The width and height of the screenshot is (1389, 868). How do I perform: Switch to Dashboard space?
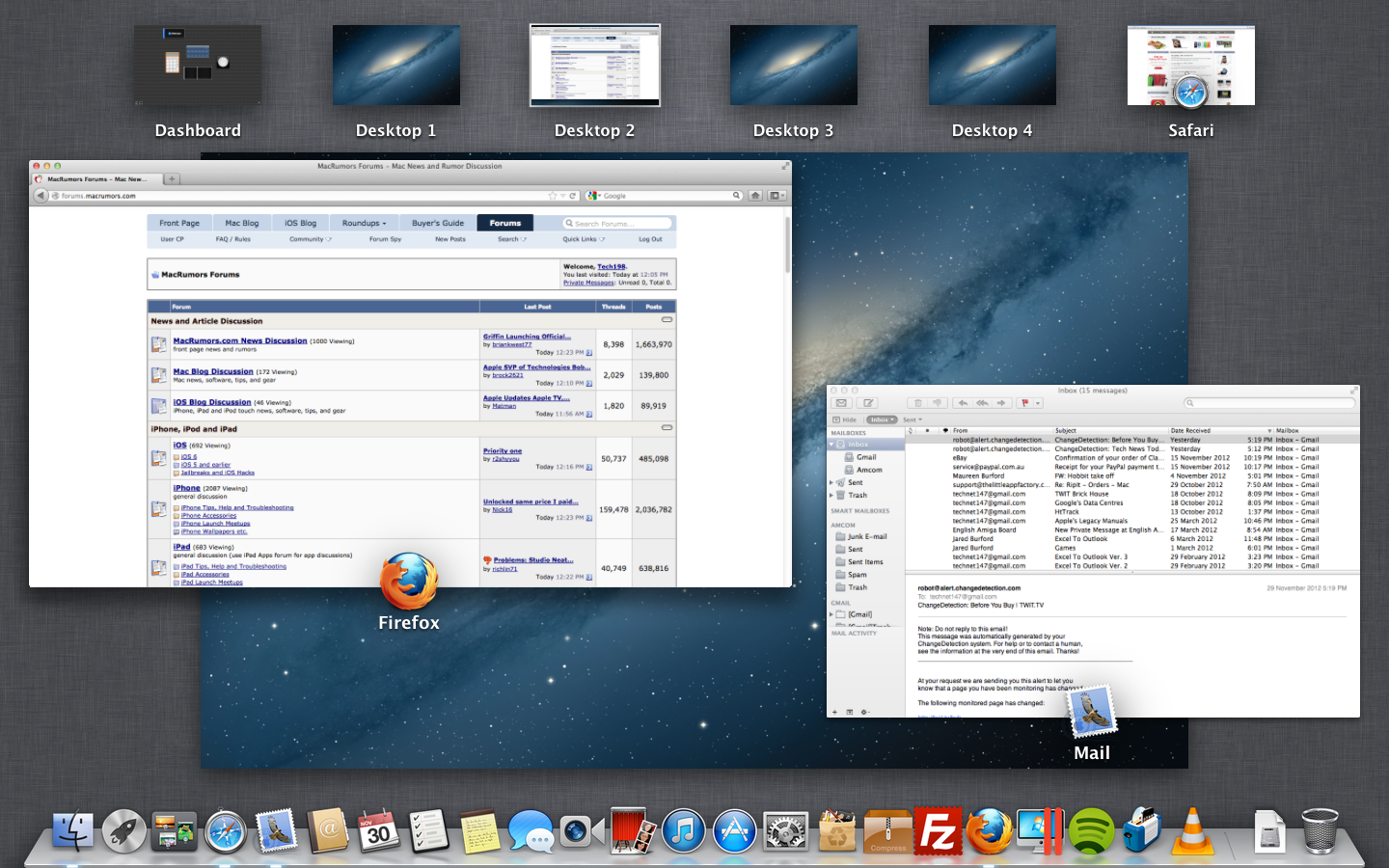tap(198, 66)
